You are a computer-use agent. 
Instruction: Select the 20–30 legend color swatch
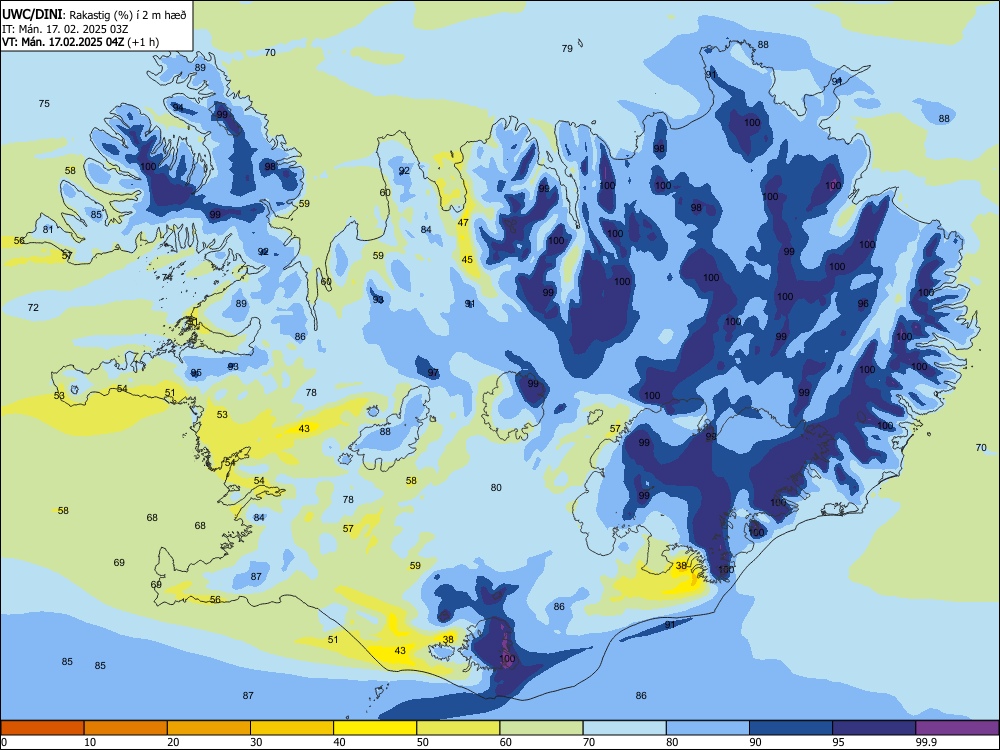[x=209, y=728]
